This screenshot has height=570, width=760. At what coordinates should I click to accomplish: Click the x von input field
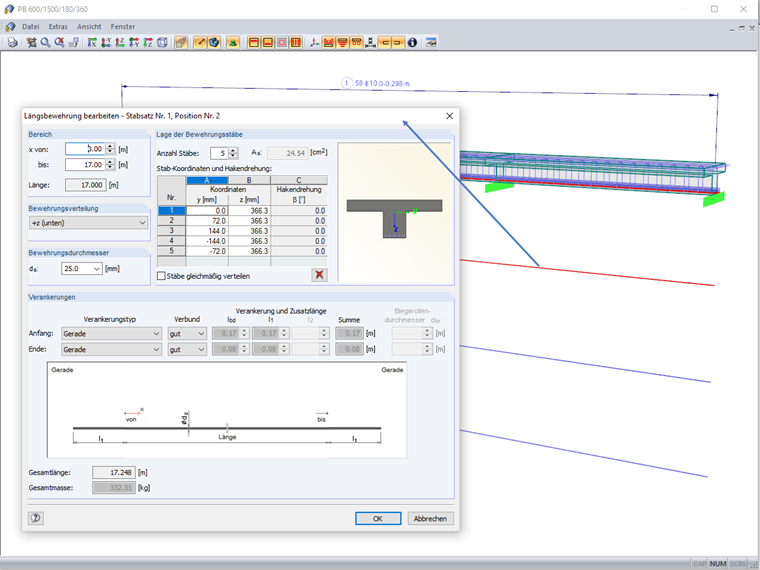pos(86,149)
